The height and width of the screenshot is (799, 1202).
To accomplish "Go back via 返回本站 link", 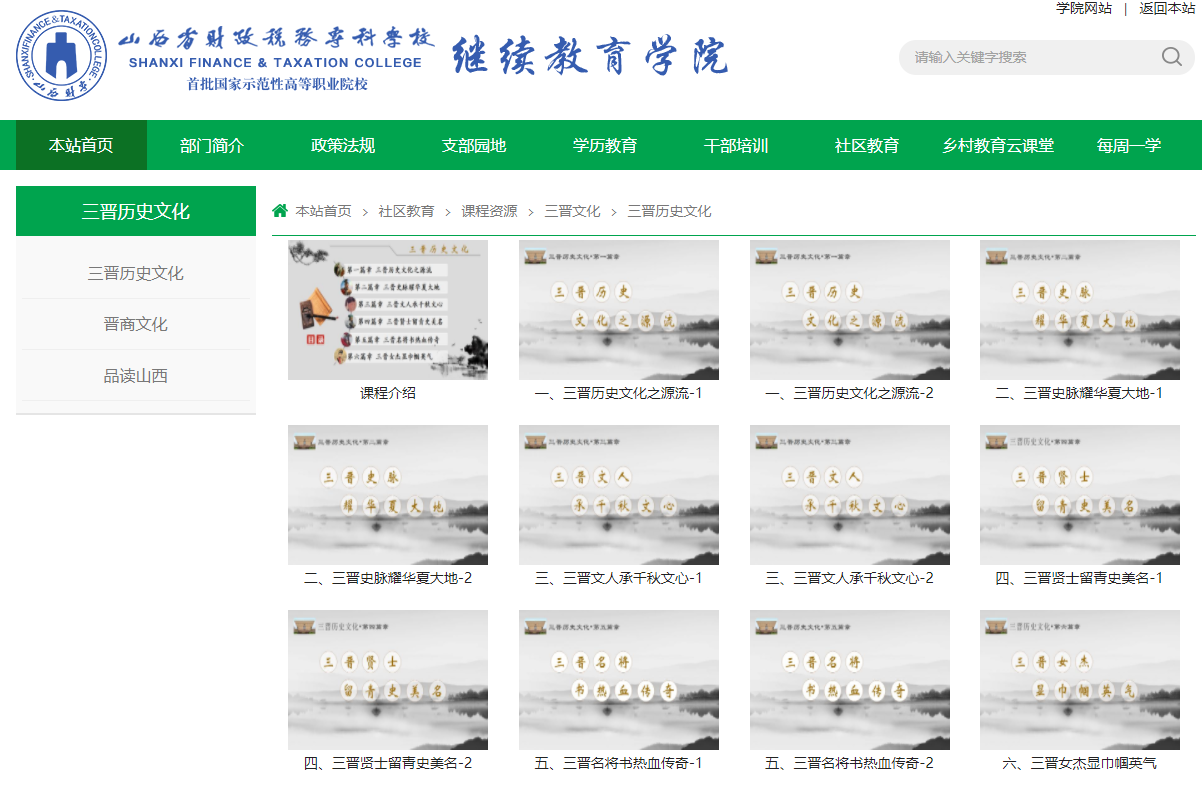I will tap(1166, 8).
